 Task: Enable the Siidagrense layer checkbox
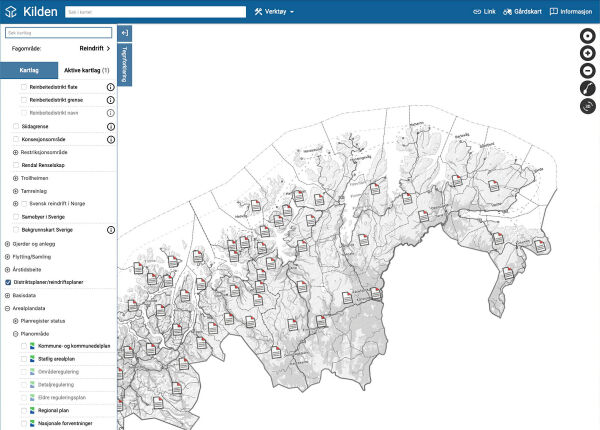pos(16,126)
